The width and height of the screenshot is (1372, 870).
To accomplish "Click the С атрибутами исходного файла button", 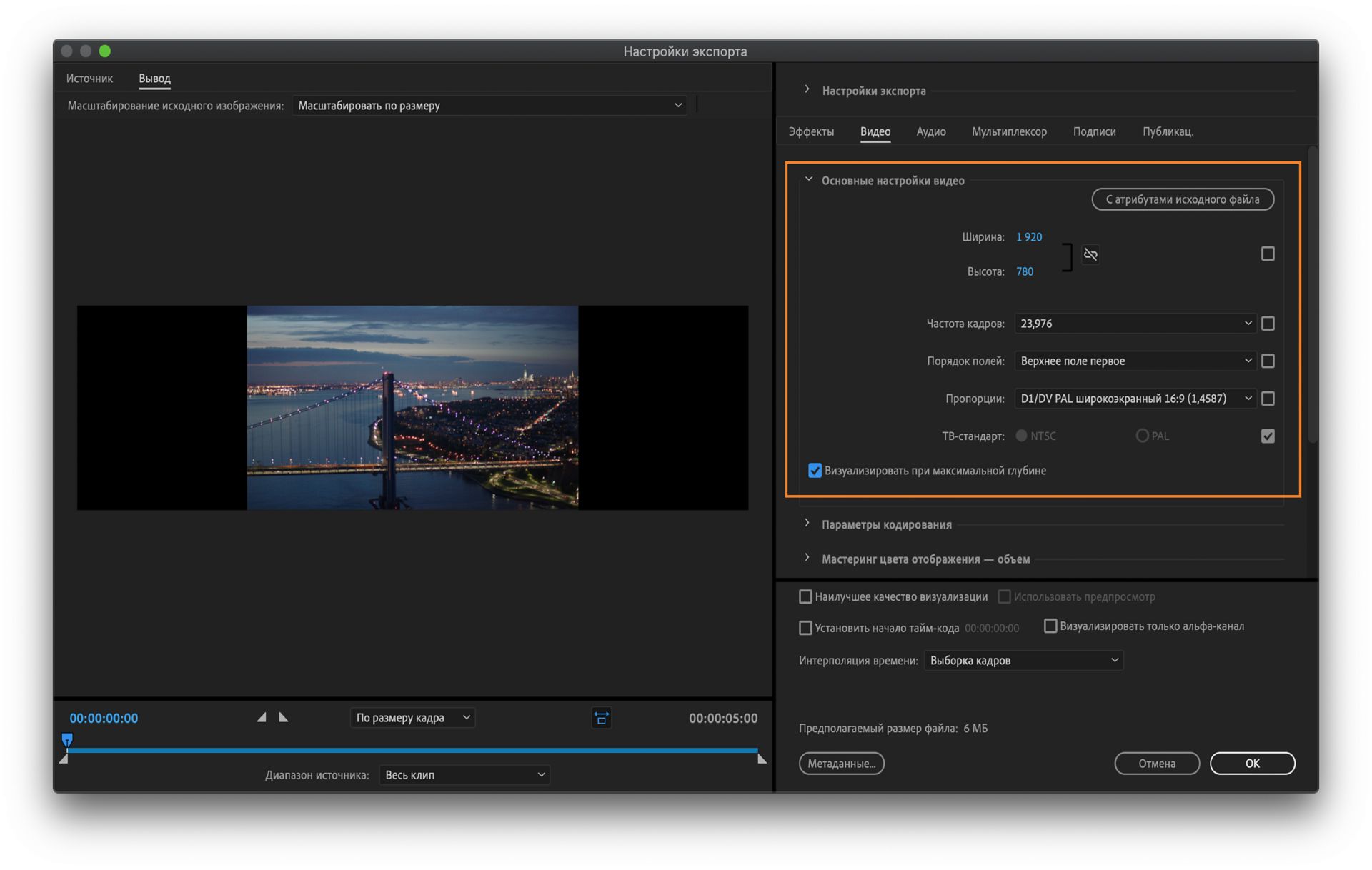I will click(x=1182, y=199).
